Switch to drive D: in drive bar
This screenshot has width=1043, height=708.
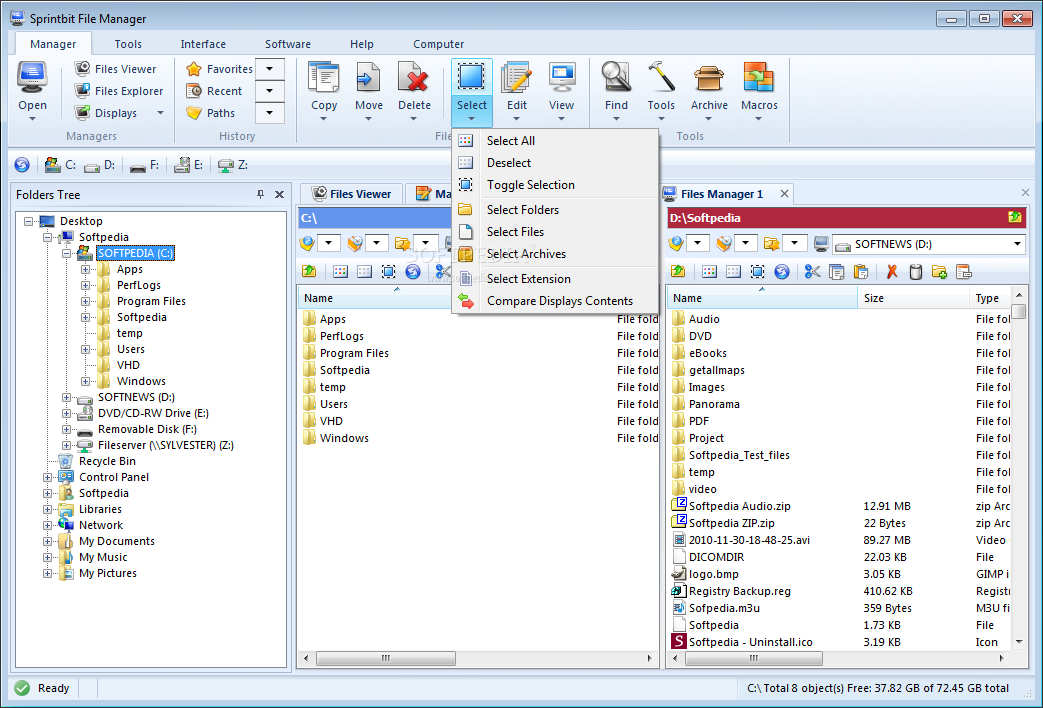pyautogui.click(x=100, y=164)
